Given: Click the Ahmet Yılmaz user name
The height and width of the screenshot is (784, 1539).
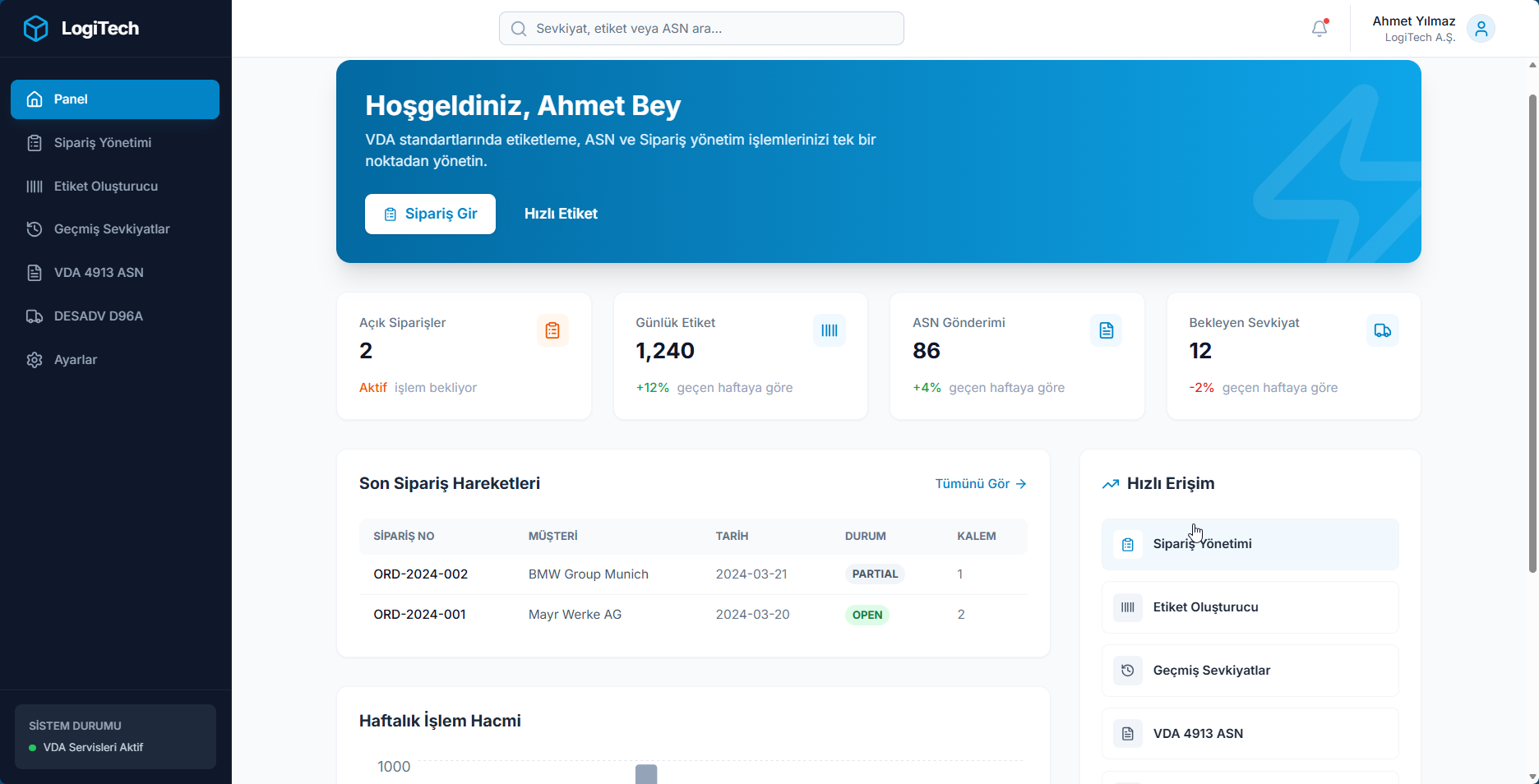Looking at the screenshot, I should [1414, 21].
